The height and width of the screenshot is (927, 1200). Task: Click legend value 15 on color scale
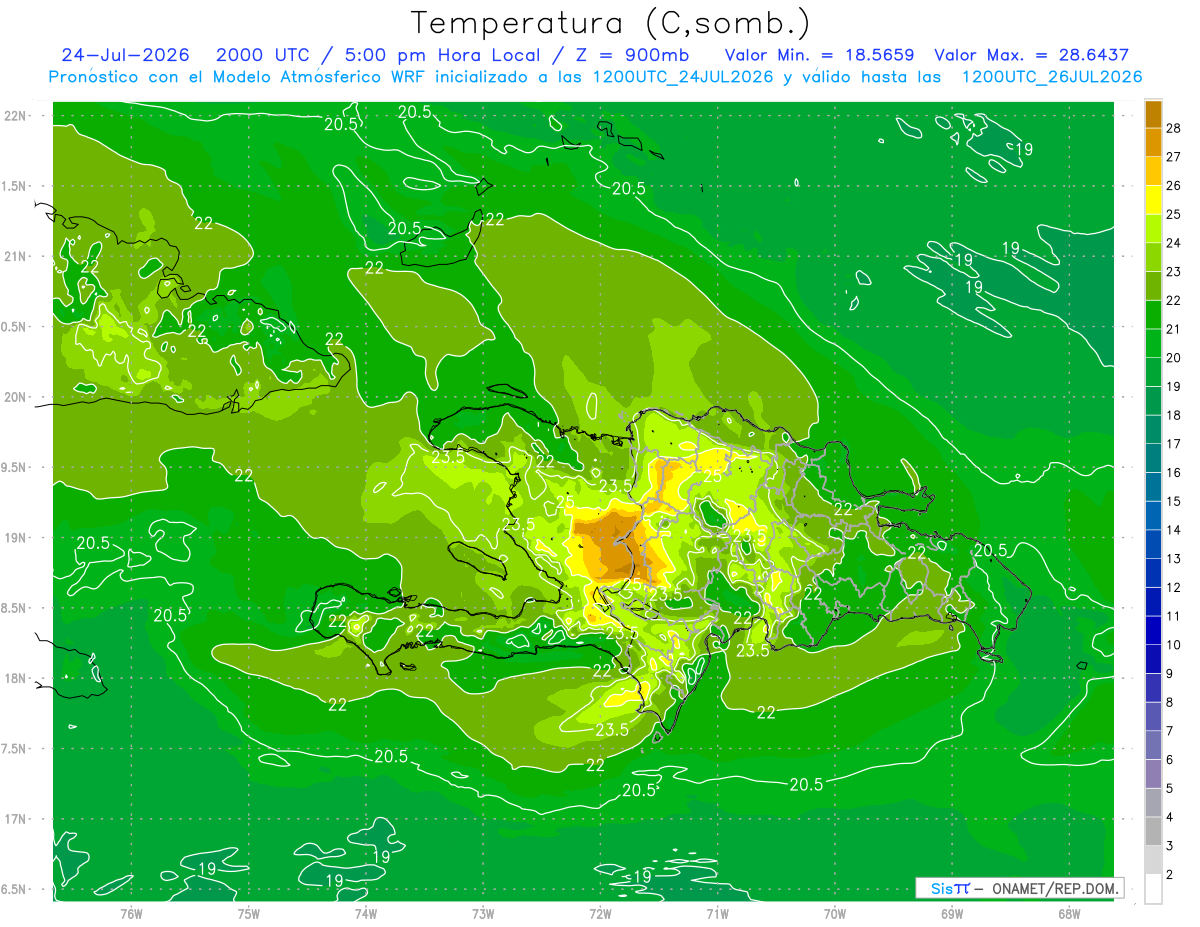point(1173,501)
